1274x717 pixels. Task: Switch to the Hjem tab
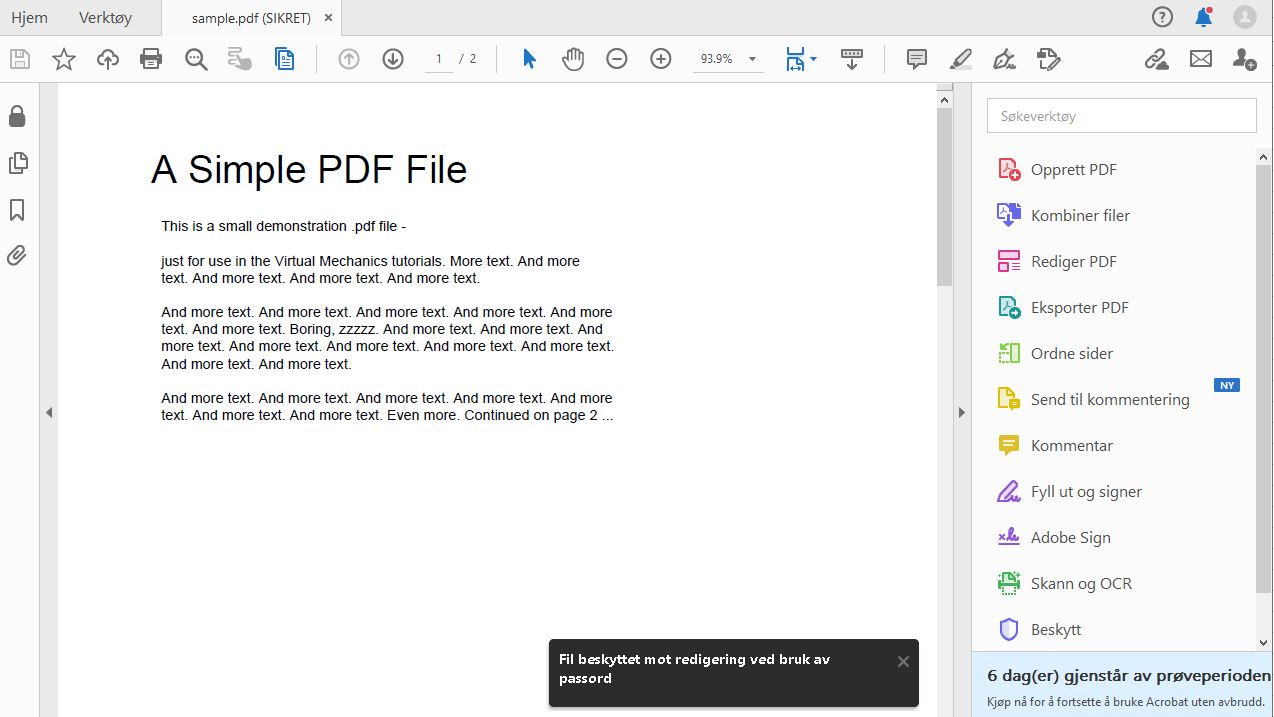click(29, 18)
